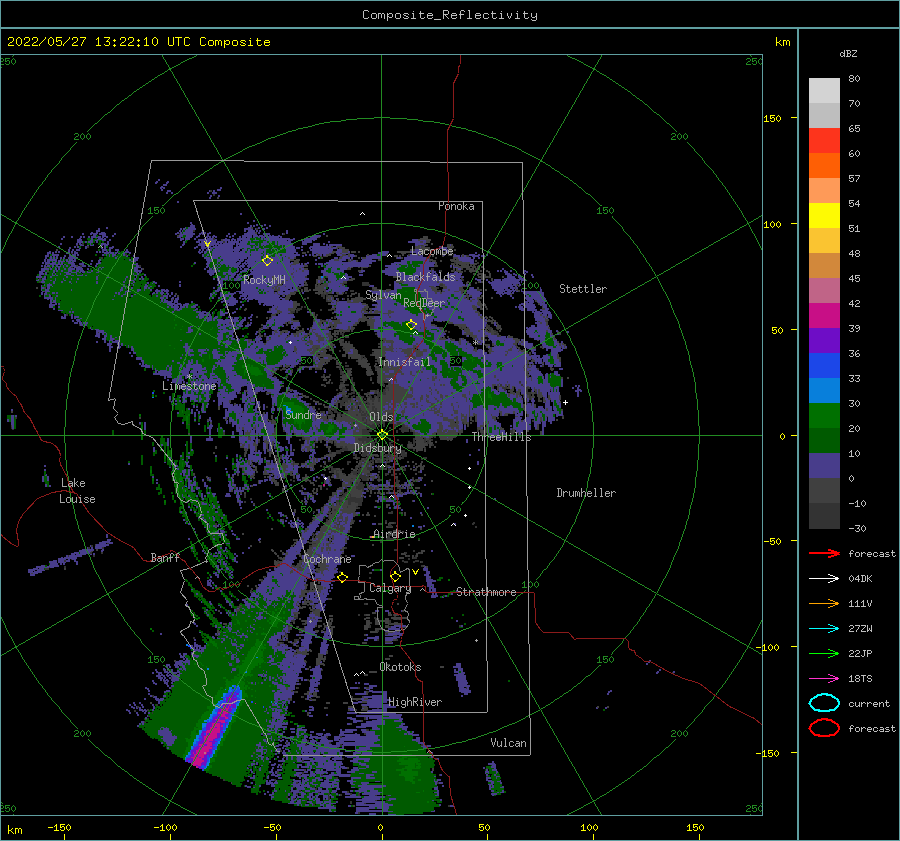Click the Sundre city label
The height and width of the screenshot is (841, 900).
point(303,414)
